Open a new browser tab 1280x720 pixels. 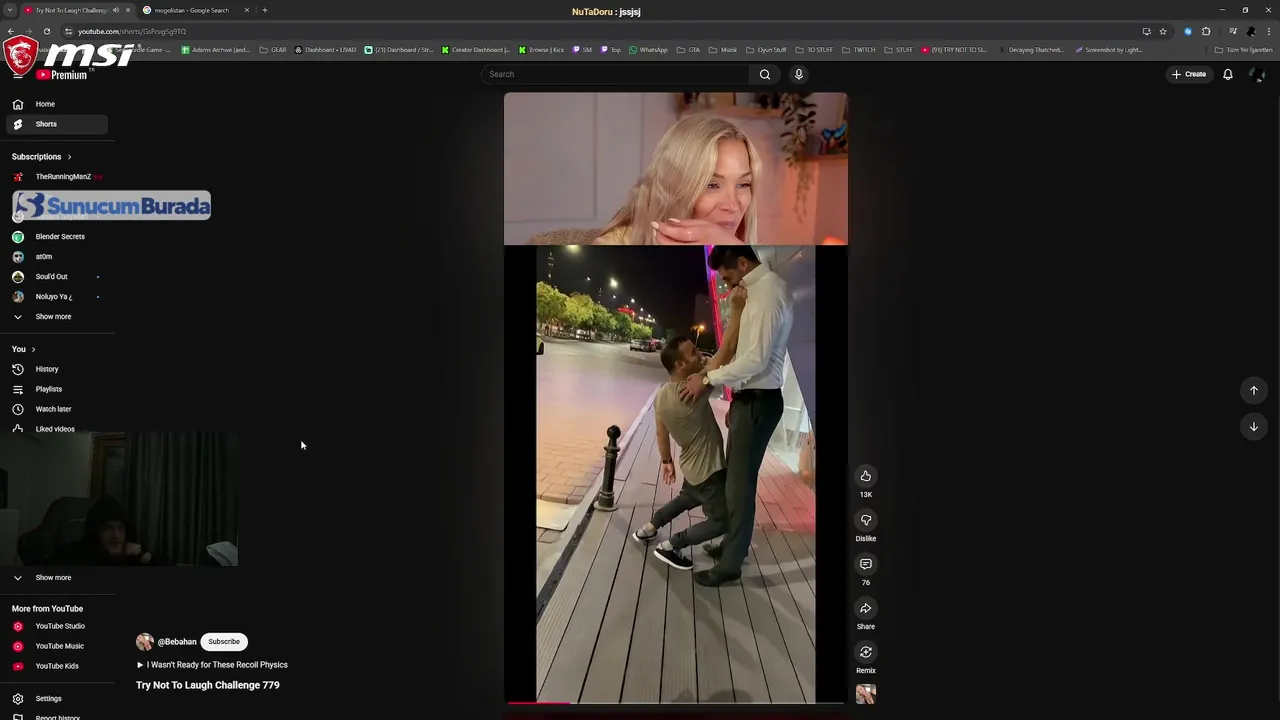264,10
